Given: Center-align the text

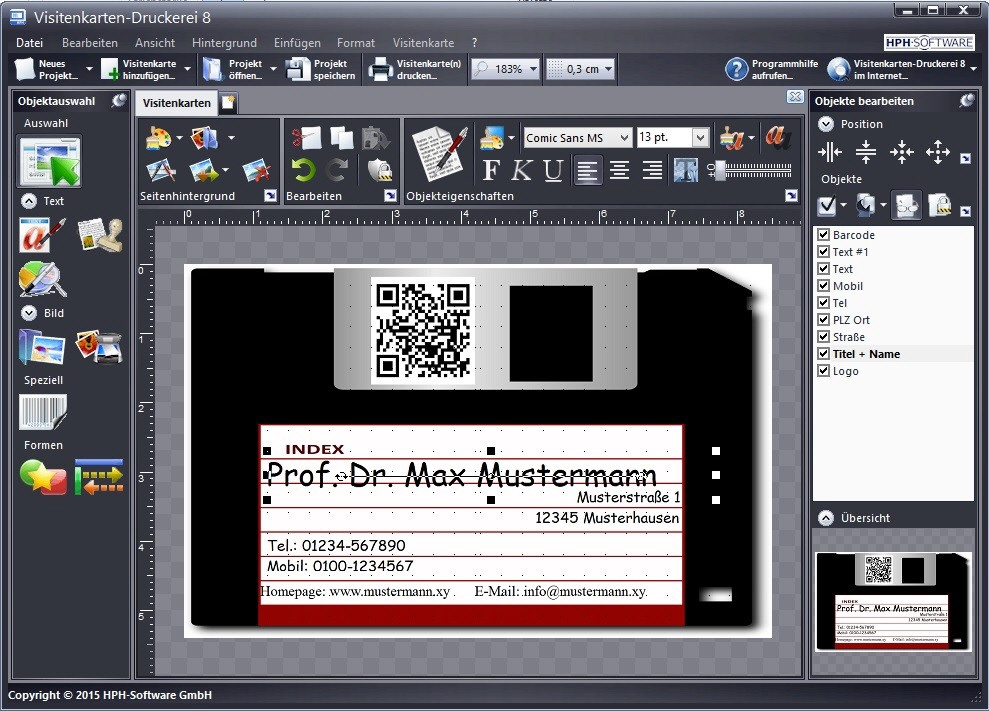Looking at the screenshot, I should (x=619, y=170).
